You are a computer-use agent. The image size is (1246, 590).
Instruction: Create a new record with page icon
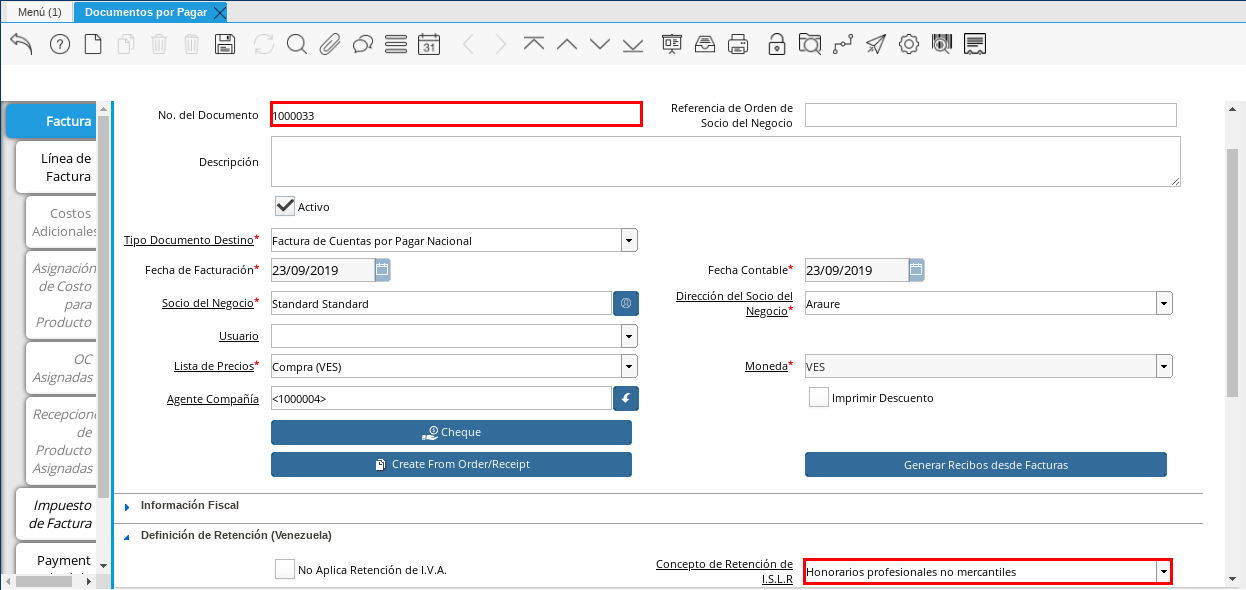click(x=92, y=44)
